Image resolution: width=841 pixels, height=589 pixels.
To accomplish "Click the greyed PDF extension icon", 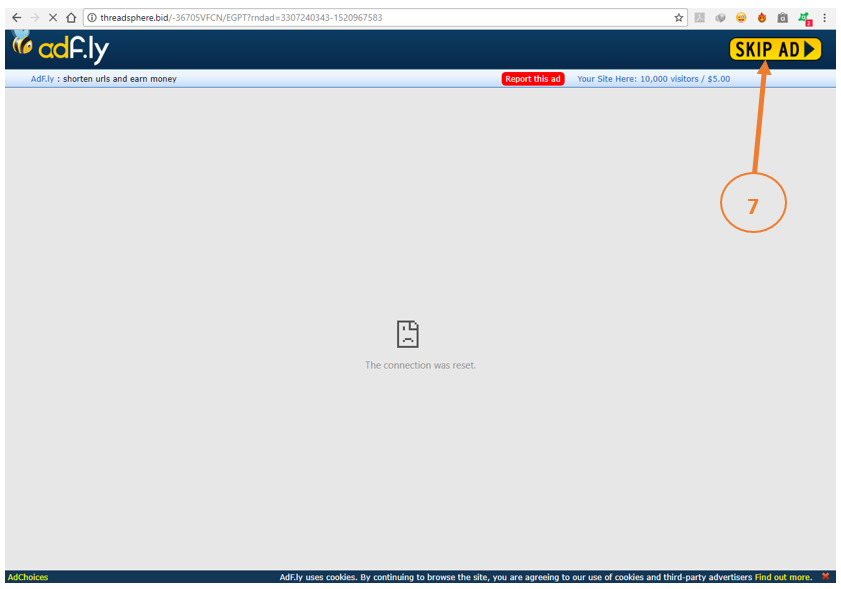I will tap(699, 18).
